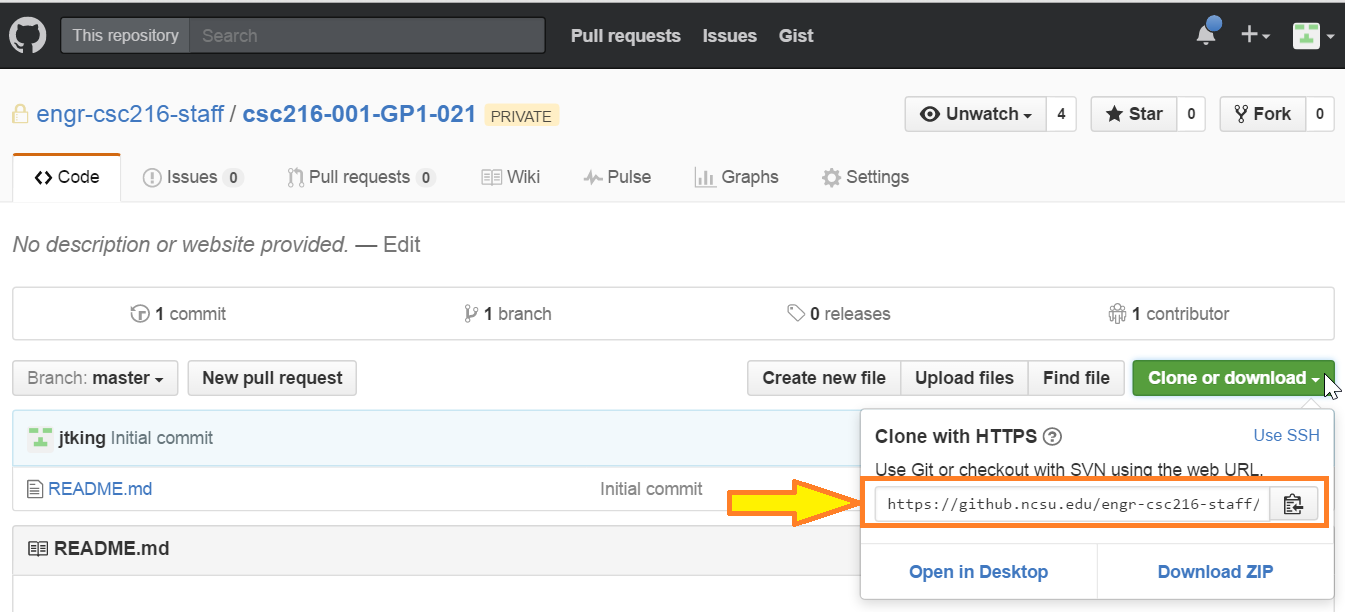Switch to the Issues tab
Screen dimensions: 1345x612
pos(193,177)
